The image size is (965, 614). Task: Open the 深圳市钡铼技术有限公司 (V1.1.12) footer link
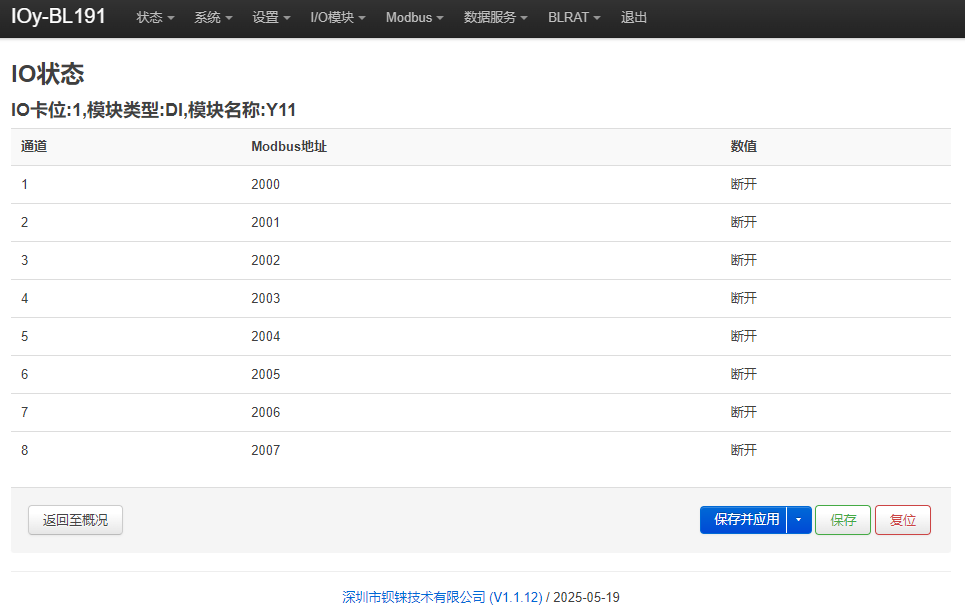[x=442, y=597]
